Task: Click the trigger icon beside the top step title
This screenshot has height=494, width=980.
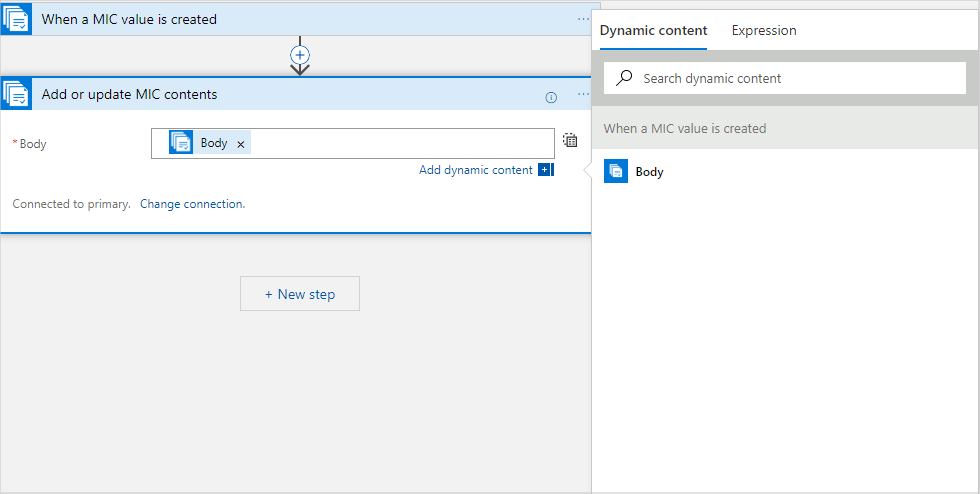Action: coord(16,19)
